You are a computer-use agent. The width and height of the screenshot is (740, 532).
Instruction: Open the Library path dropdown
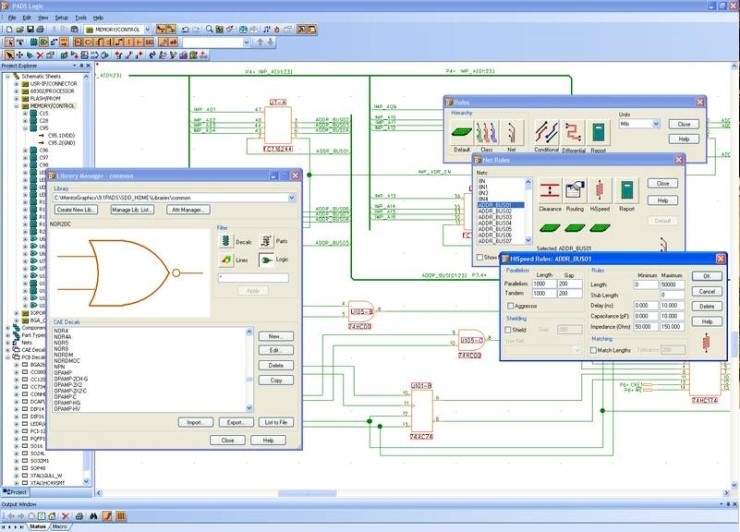click(x=292, y=198)
